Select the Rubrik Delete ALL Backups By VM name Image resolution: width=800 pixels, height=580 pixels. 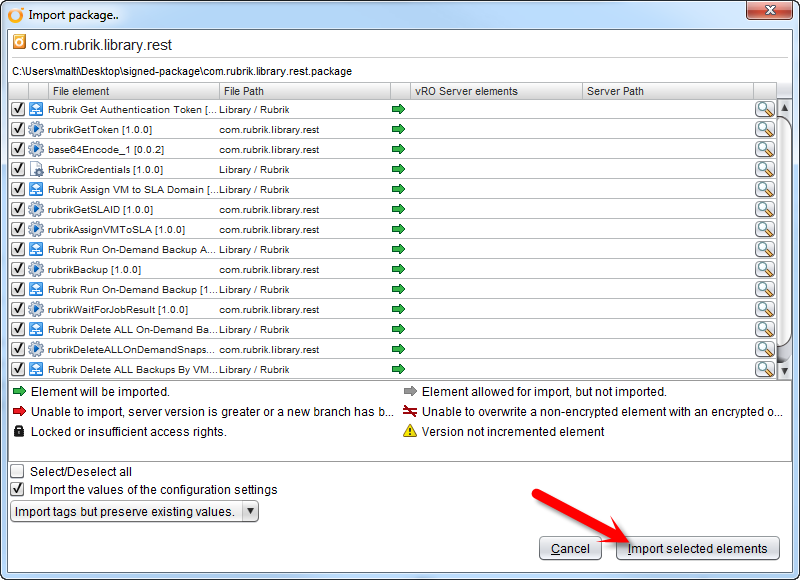[133, 369]
